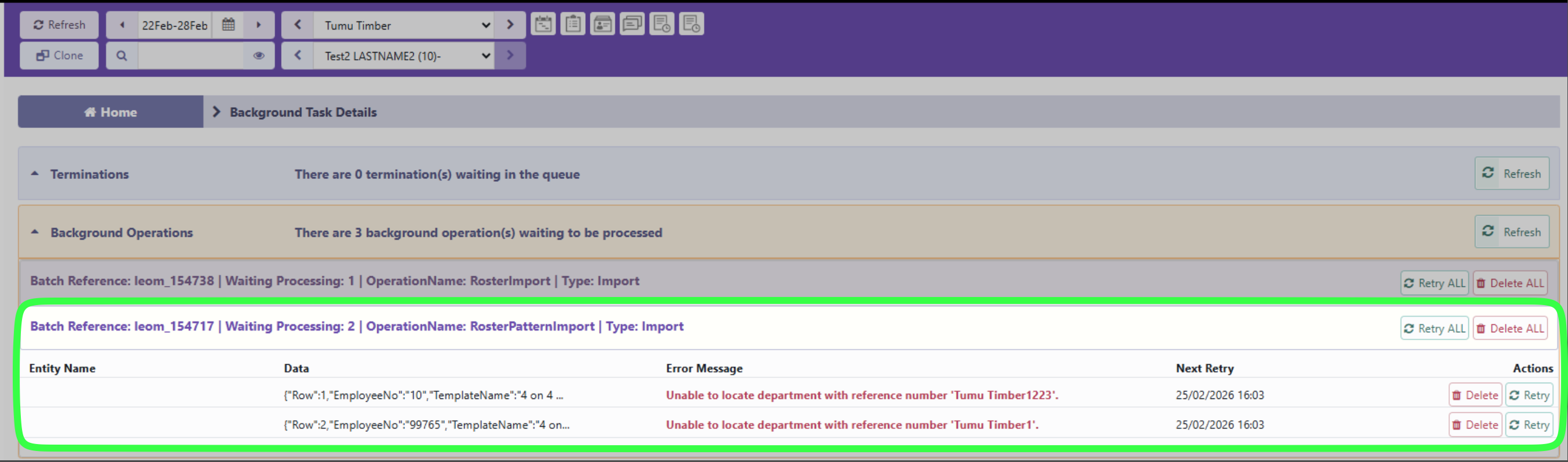Open the clipboard checklist icon

(x=572, y=24)
